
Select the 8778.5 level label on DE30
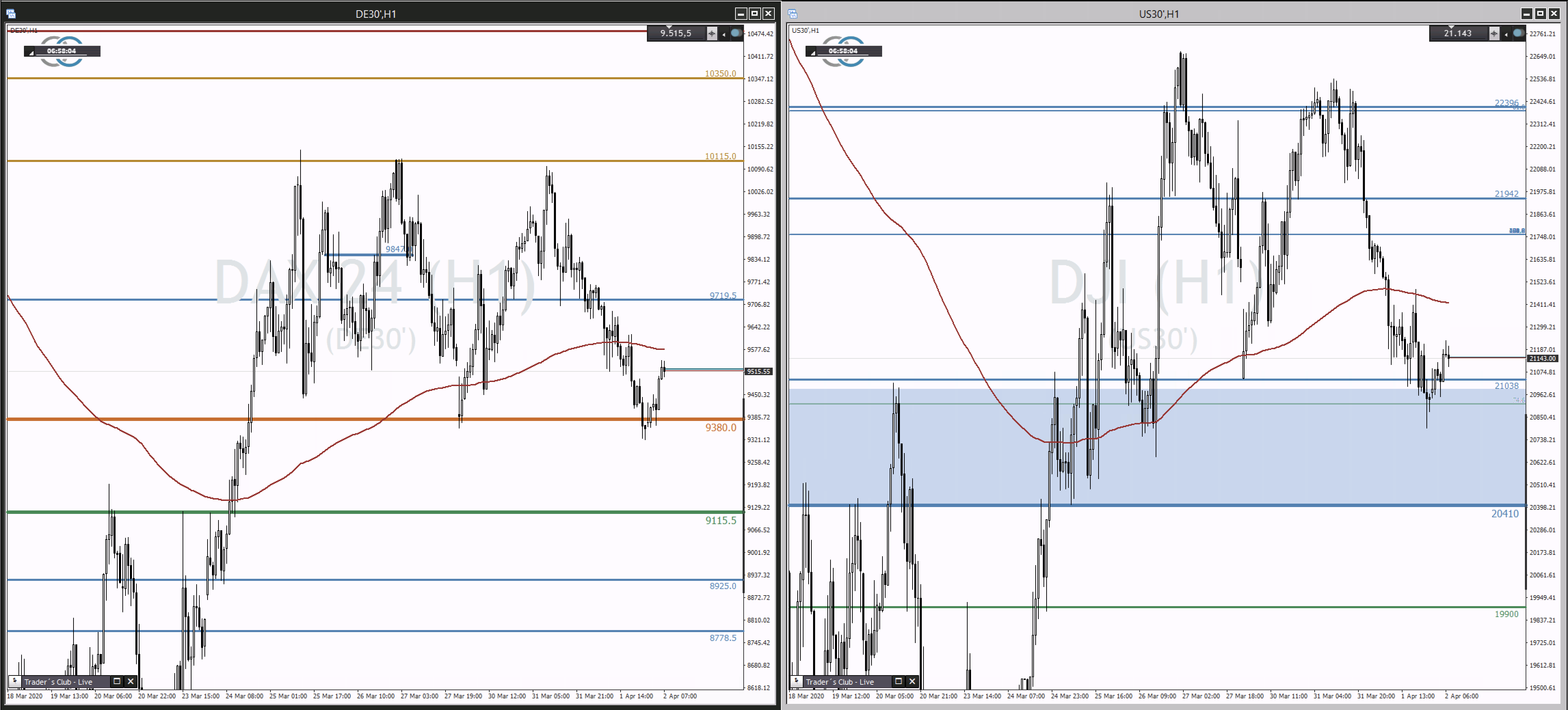point(723,638)
